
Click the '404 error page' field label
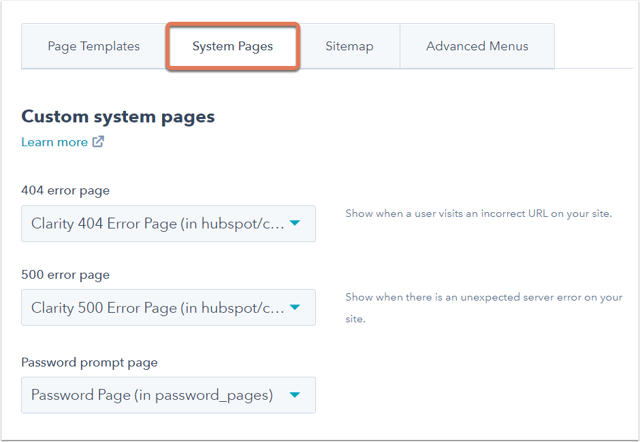tap(65, 191)
